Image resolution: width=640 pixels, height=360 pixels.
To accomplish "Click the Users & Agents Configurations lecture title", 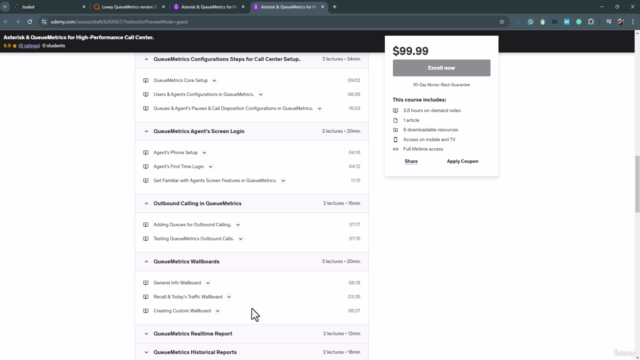I will 204,94.
